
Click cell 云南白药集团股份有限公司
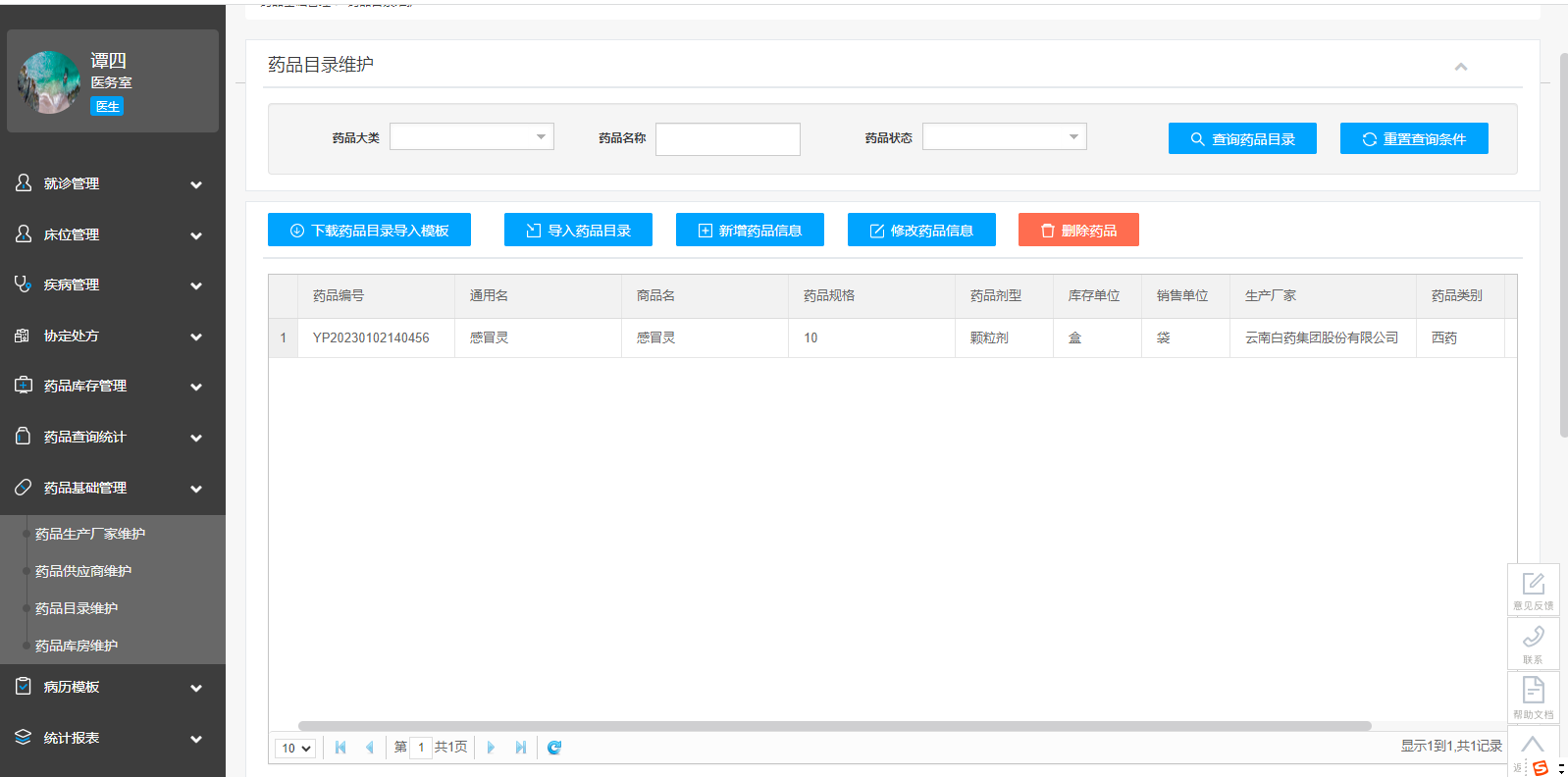1322,337
